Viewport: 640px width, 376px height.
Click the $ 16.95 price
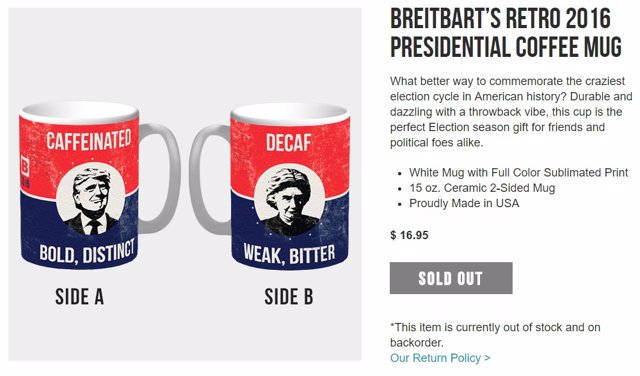pos(409,235)
